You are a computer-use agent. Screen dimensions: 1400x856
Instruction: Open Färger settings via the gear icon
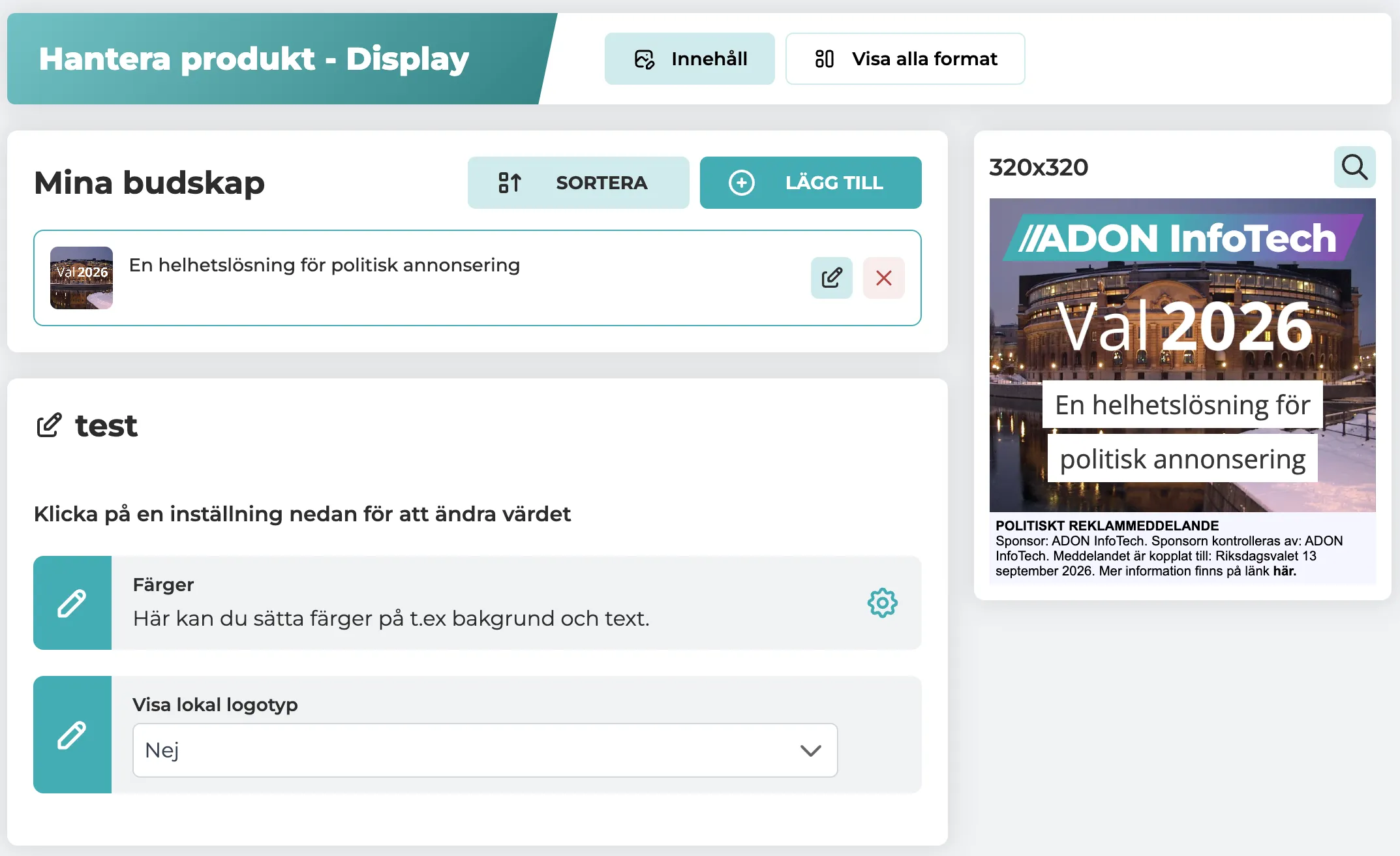point(882,603)
